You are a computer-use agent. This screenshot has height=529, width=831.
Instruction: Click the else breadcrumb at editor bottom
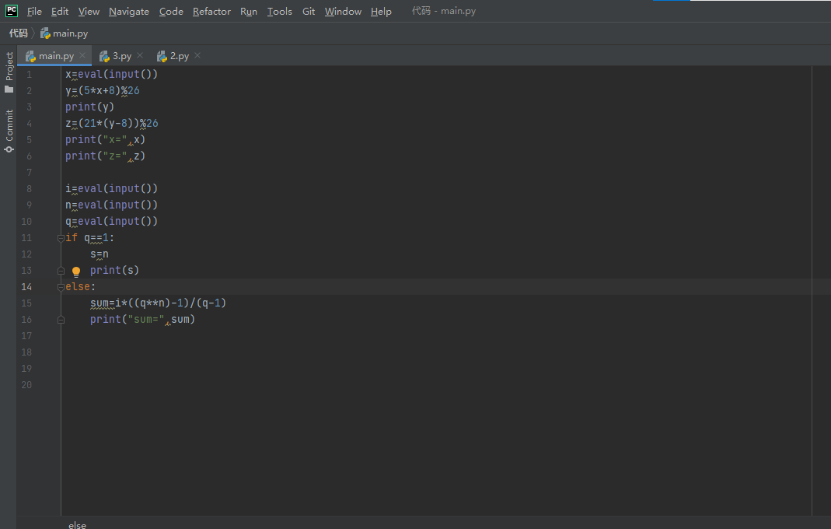77,525
